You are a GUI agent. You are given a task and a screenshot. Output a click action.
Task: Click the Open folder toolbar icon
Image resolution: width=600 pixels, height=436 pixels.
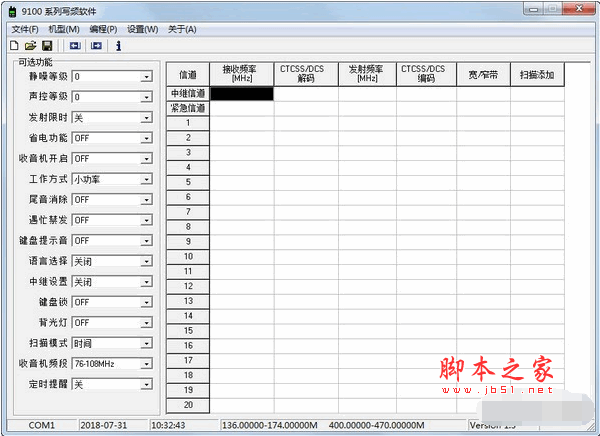pos(30,46)
